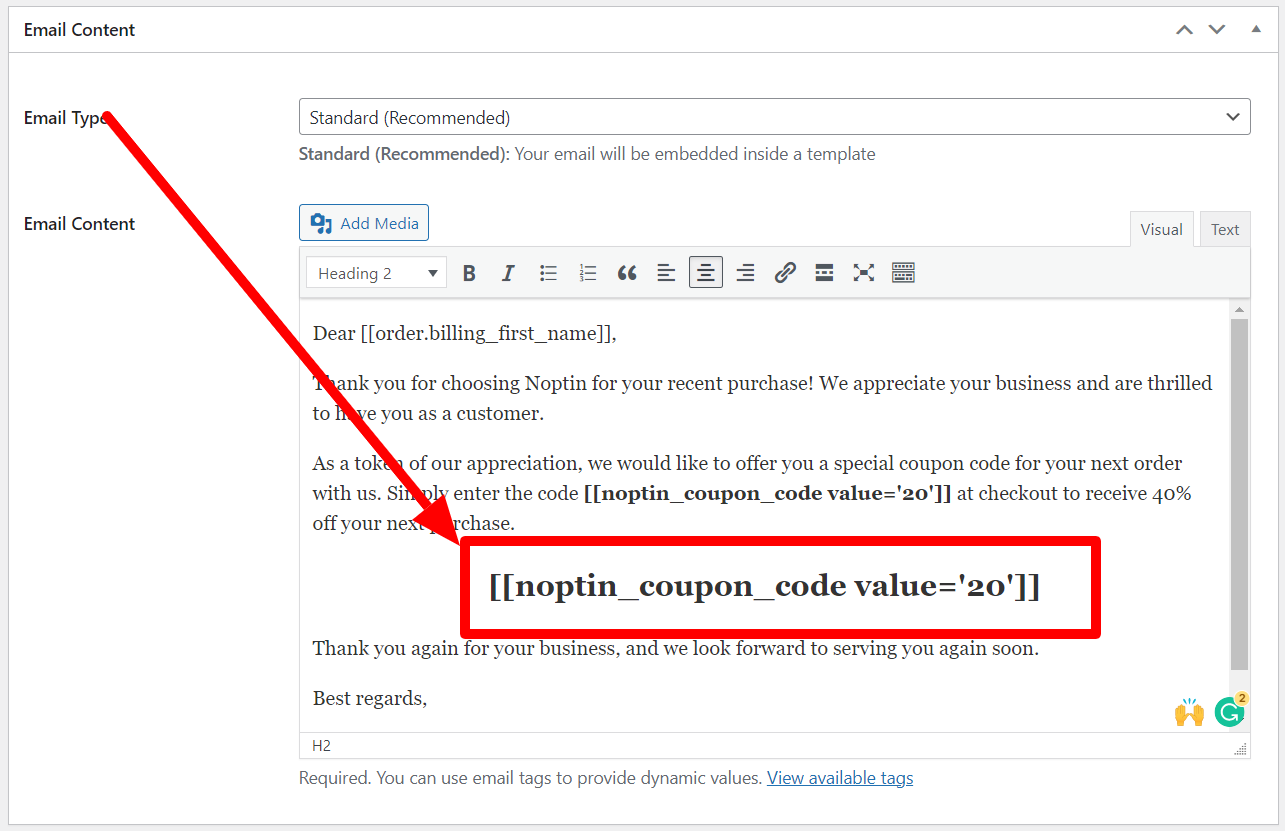
Task: Insert a numbered list
Action: coord(588,273)
